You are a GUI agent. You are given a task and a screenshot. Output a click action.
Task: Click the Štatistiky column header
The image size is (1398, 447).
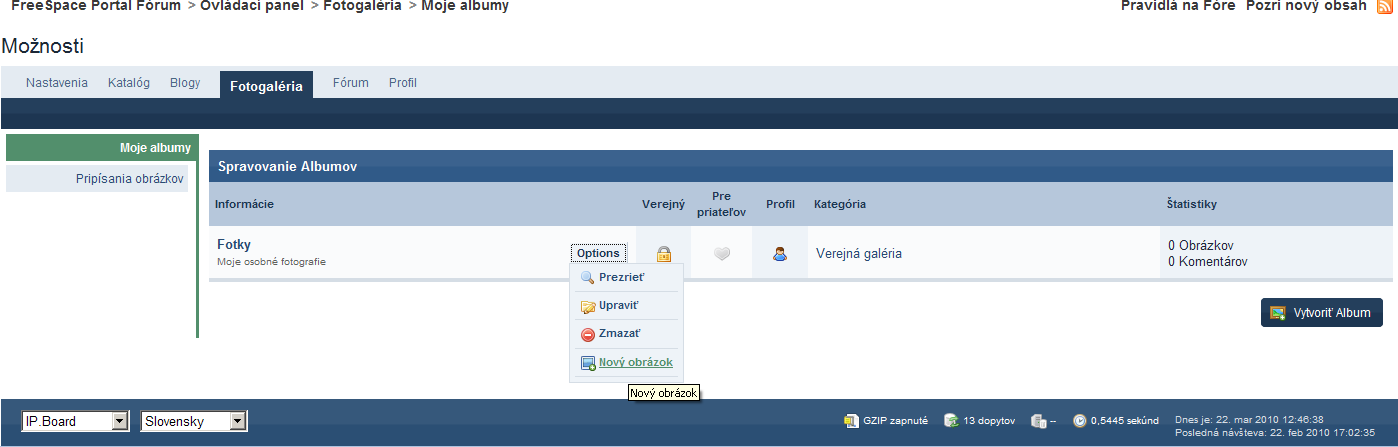point(1192,204)
